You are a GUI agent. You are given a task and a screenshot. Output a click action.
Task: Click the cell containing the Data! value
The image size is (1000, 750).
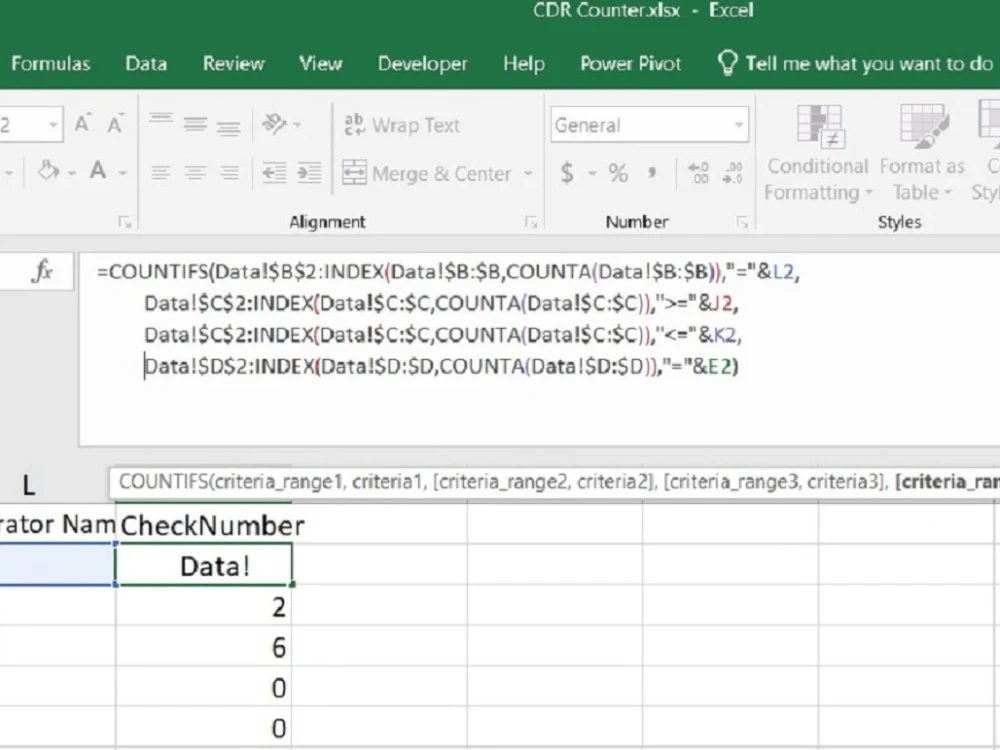click(205, 564)
